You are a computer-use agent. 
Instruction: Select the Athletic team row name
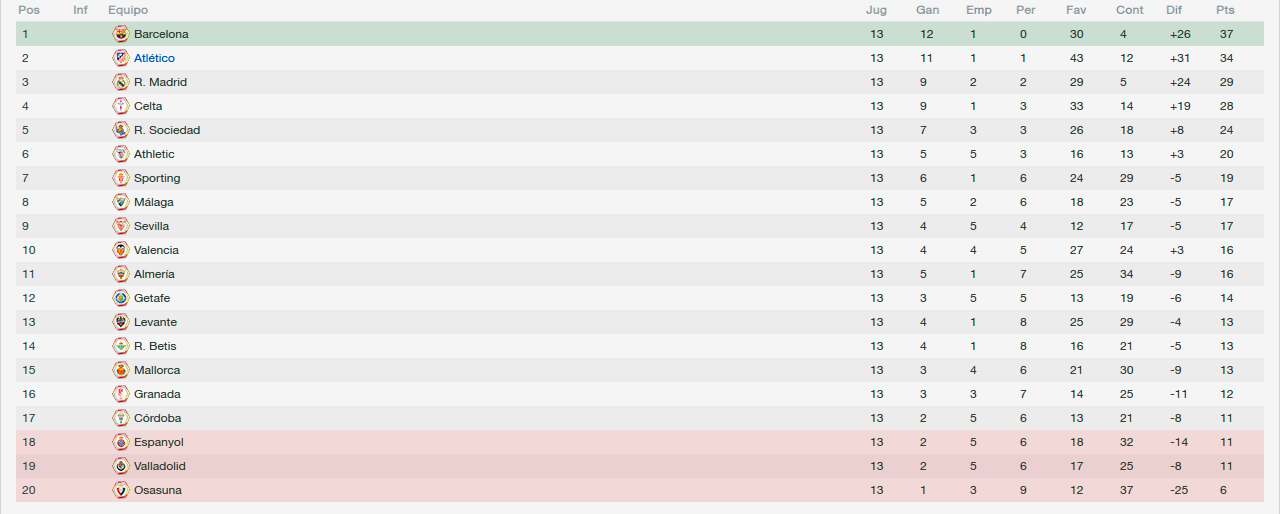pos(154,154)
